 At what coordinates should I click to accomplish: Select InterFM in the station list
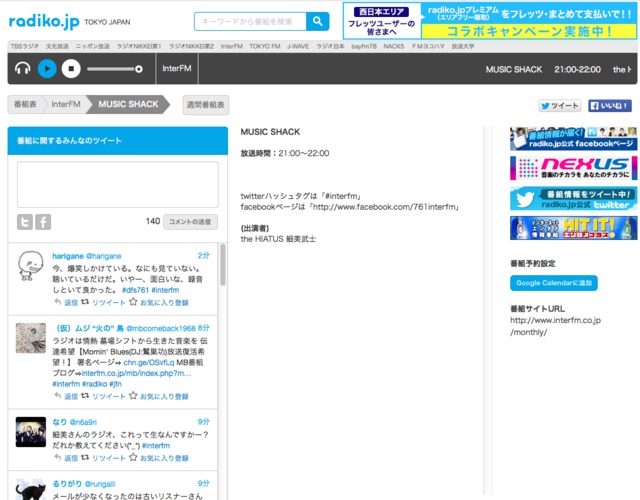231,46
